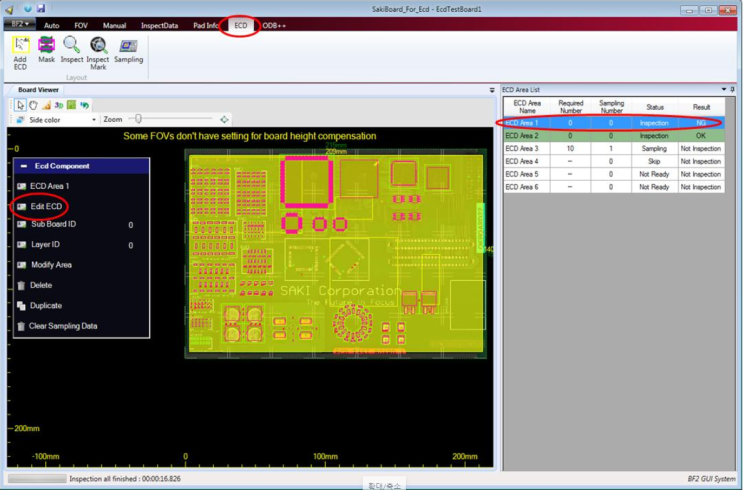Open the Inspect Mark tool
Image resolution: width=743 pixels, height=490 pixels.
point(98,45)
